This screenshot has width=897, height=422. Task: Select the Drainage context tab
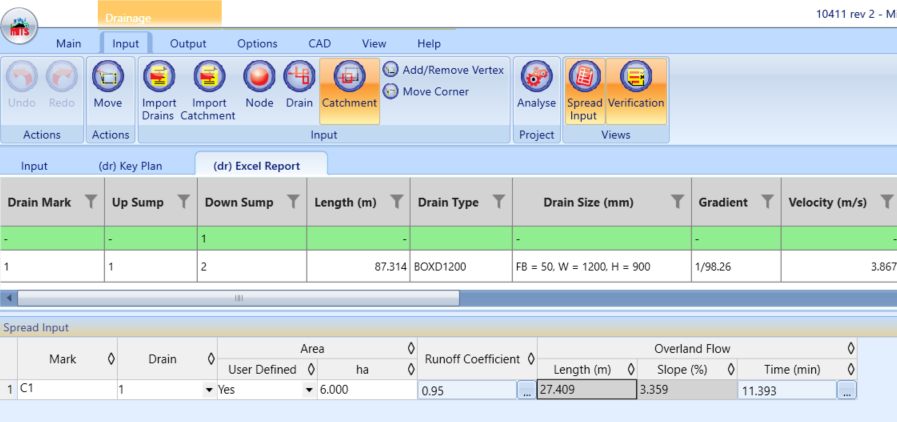pos(160,15)
